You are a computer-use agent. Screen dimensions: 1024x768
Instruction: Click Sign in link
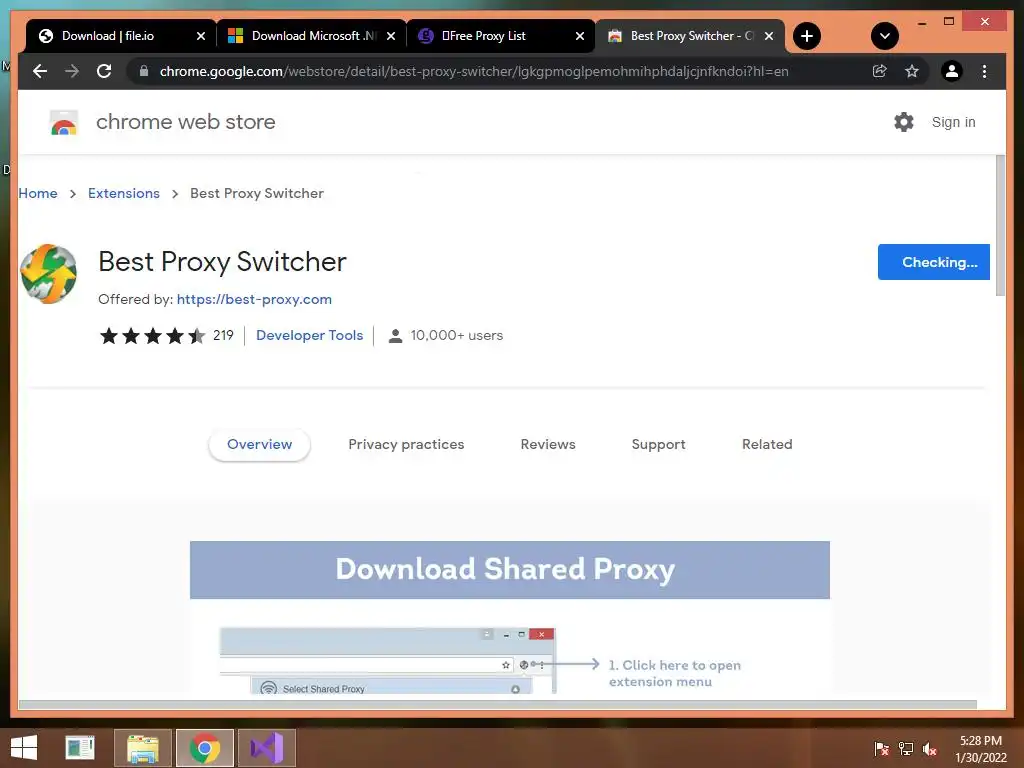[x=953, y=122]
